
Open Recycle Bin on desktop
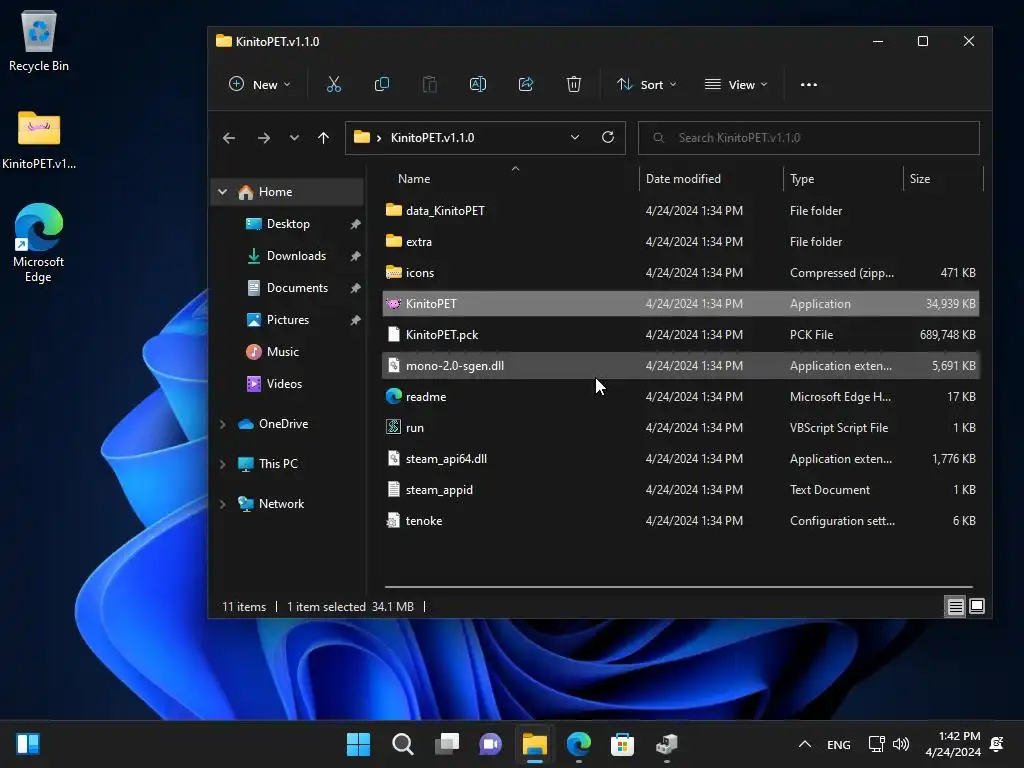39,42
